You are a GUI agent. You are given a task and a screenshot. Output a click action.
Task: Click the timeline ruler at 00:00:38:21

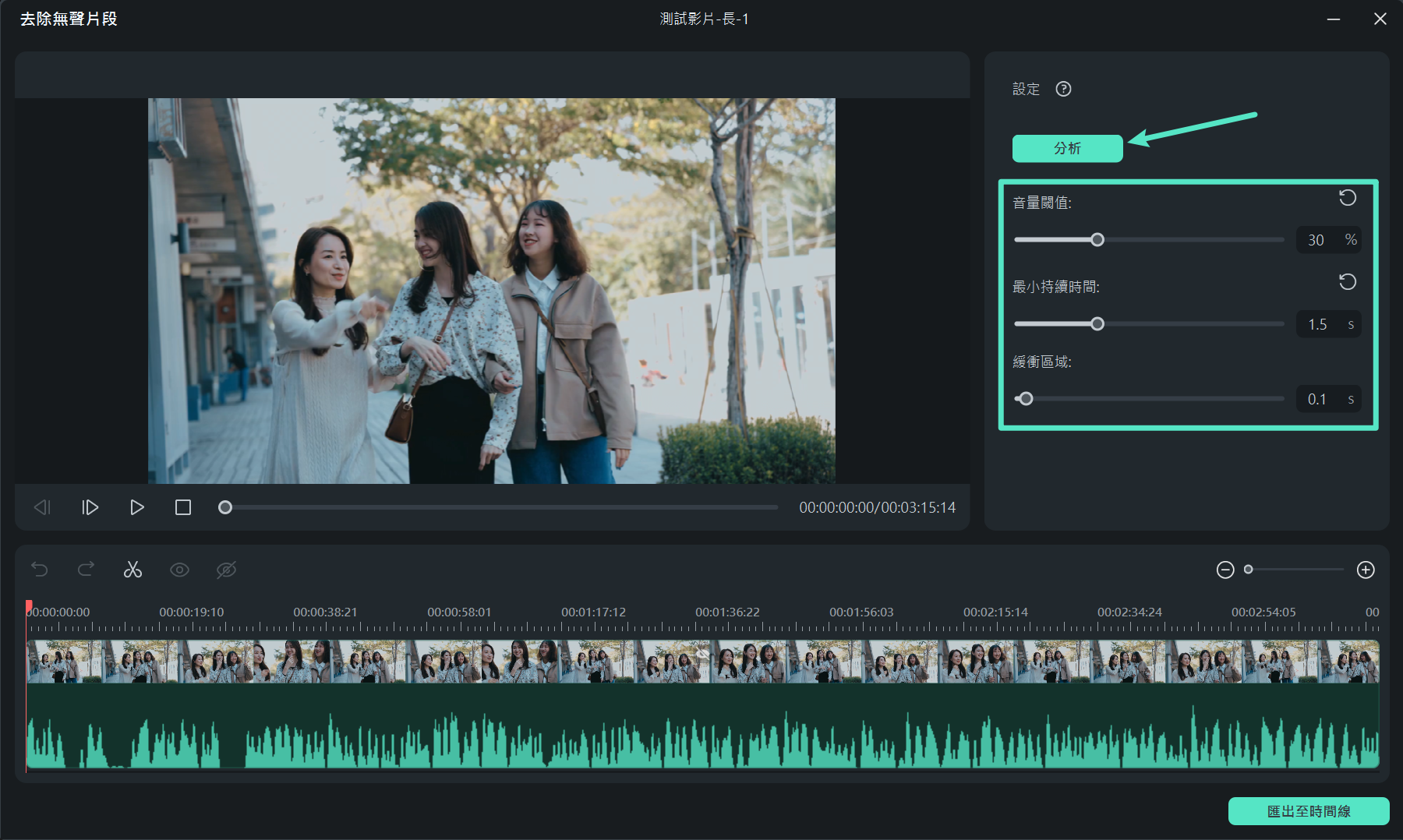[x=325, y=612]
